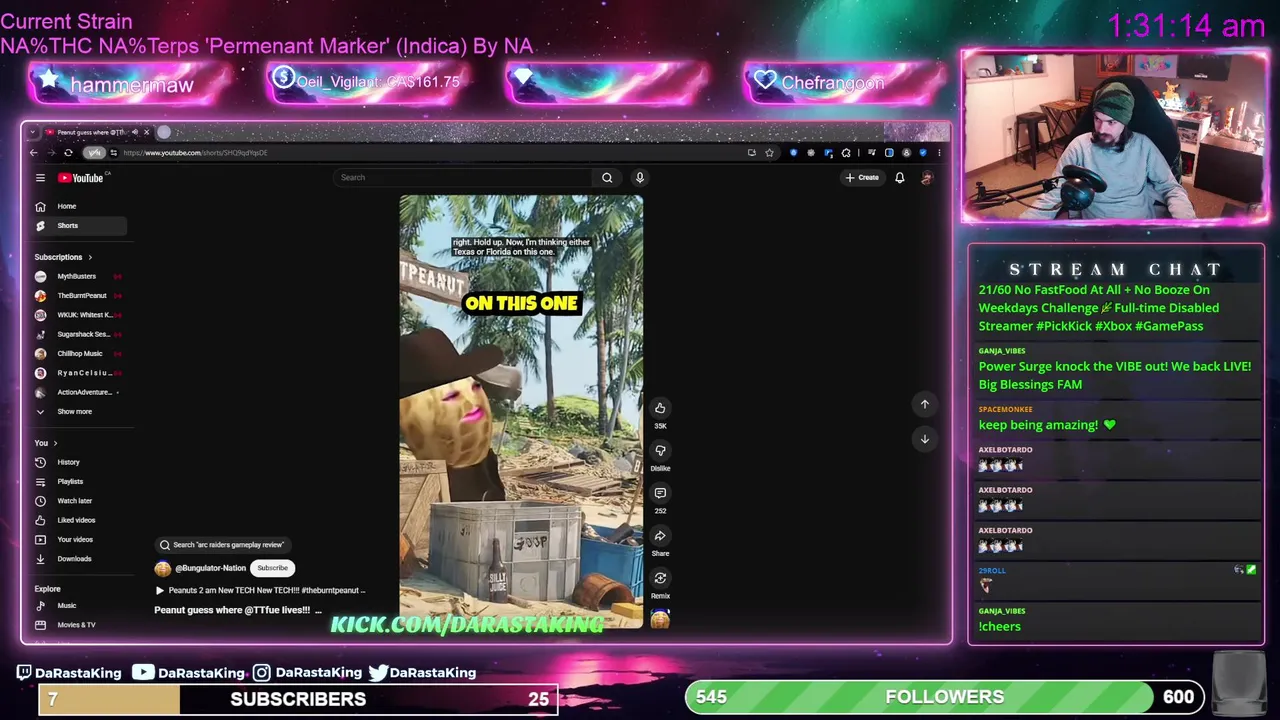
Task: Start voice search with microphone icon
Action: coord(640,178)
